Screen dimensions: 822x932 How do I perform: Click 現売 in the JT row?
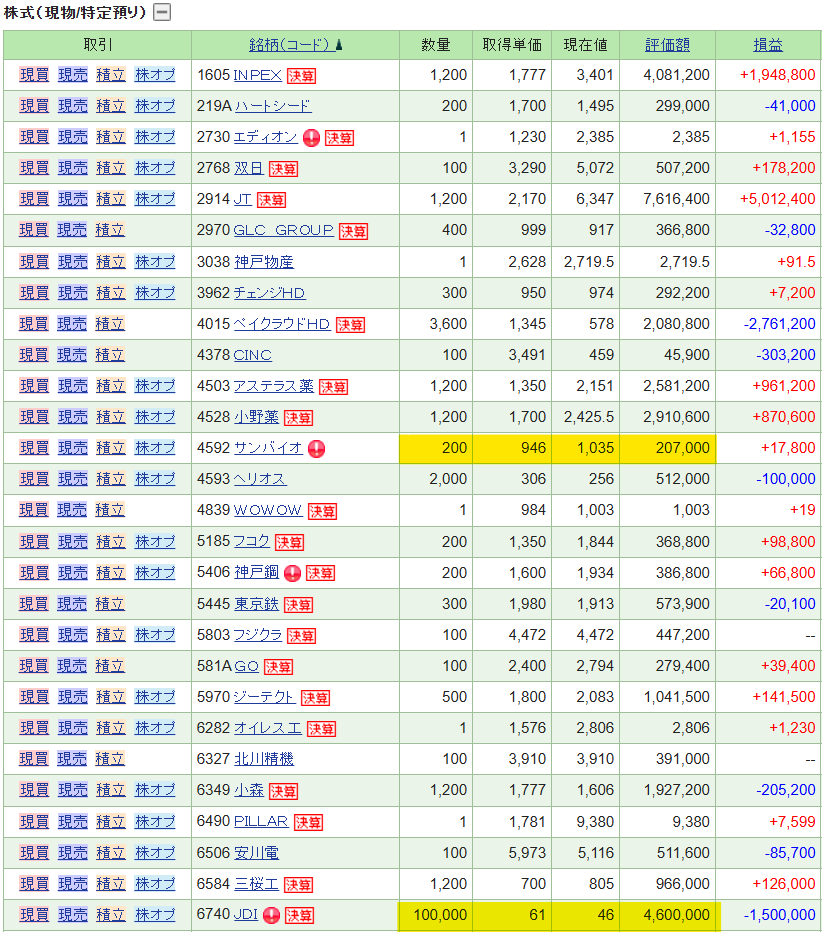73,199
